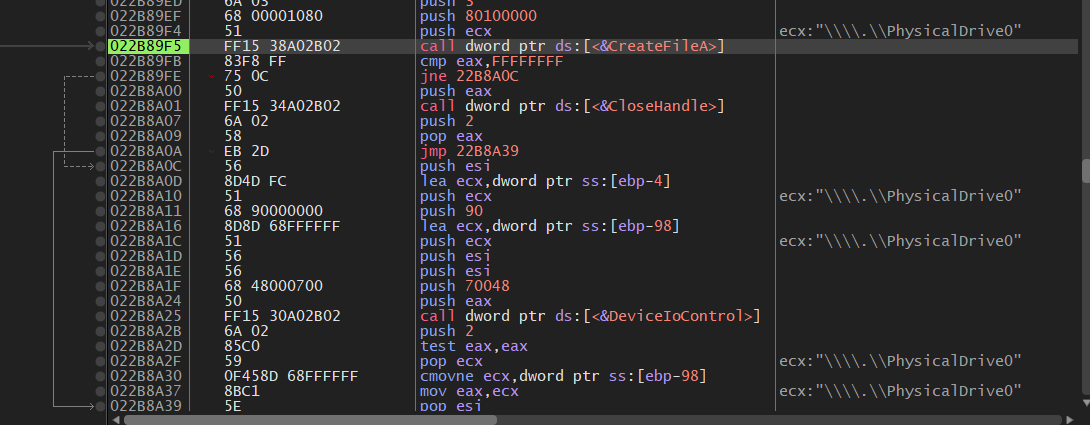Select the cmp eax,FFFFFFFF line
This screenshot has width=1090, height=425.
coord(491,61)
